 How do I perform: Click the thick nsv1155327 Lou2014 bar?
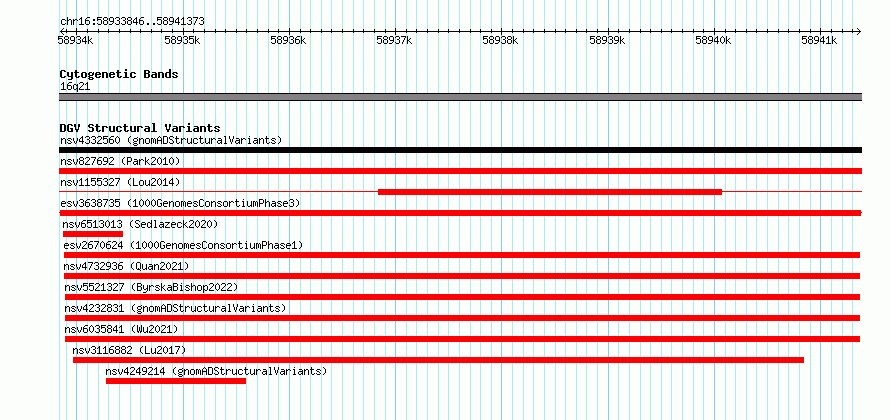pos(550,192)
